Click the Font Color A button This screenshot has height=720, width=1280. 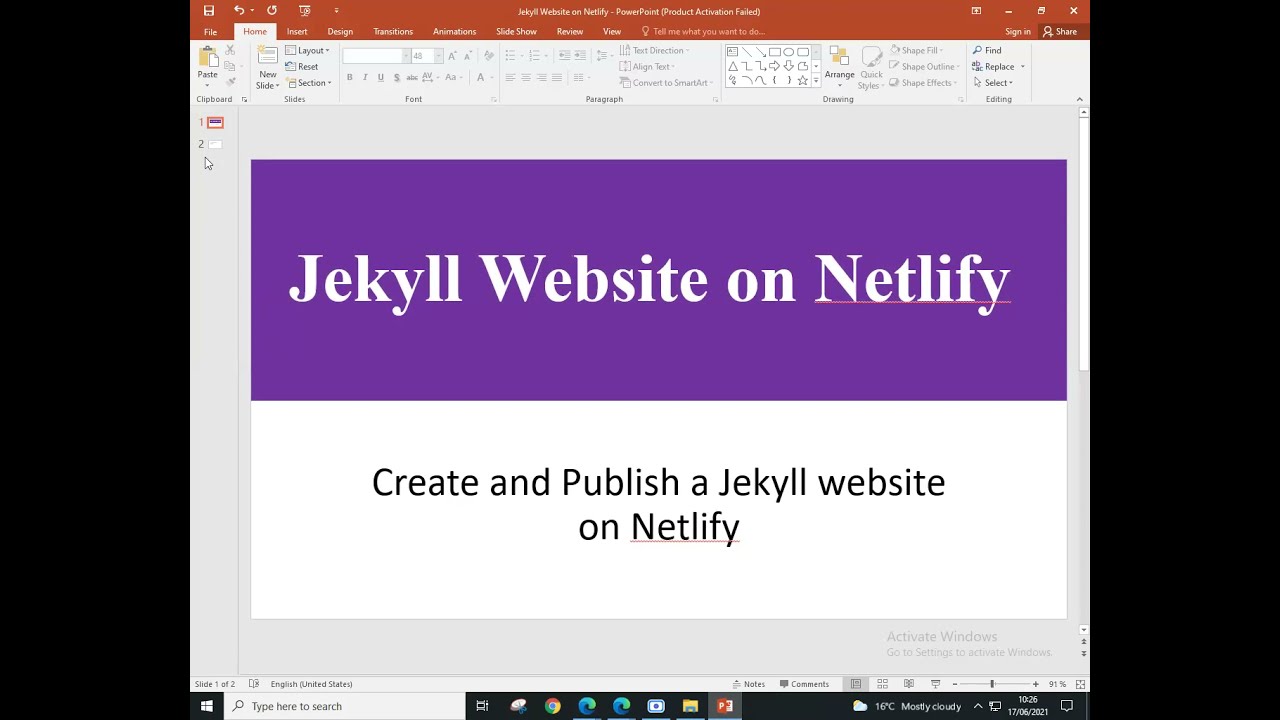click(x=483, y=78)
